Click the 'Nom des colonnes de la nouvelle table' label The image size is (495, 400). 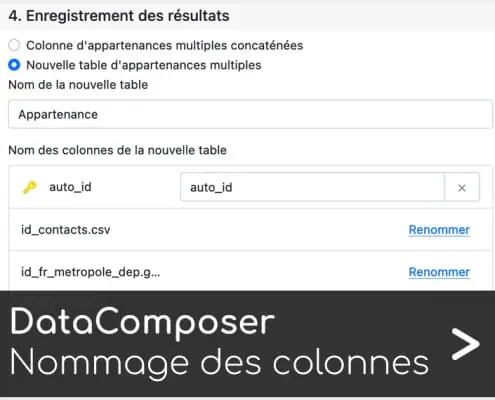(117, 150)
